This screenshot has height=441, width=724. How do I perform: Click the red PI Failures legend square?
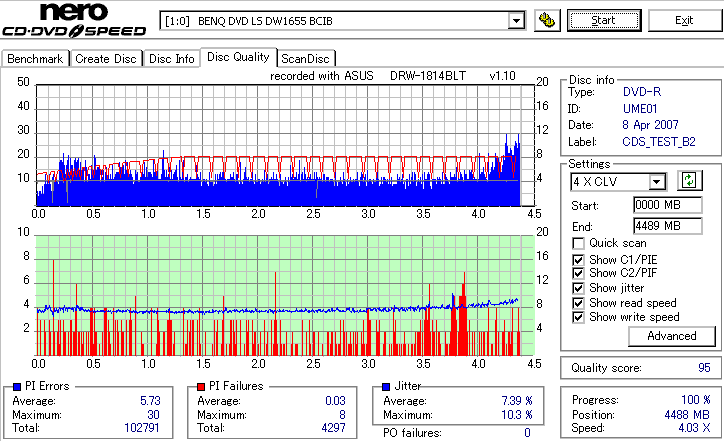[x=201, y=387]
